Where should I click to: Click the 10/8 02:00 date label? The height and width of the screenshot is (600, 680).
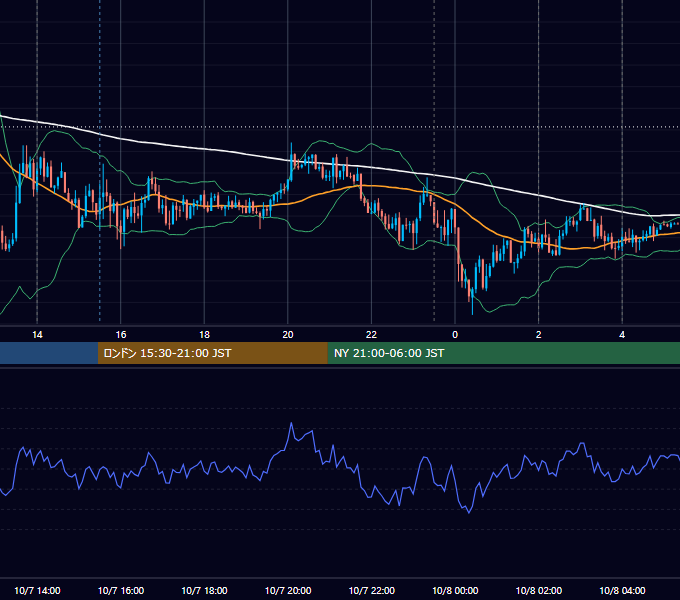(x=539, y=590)
